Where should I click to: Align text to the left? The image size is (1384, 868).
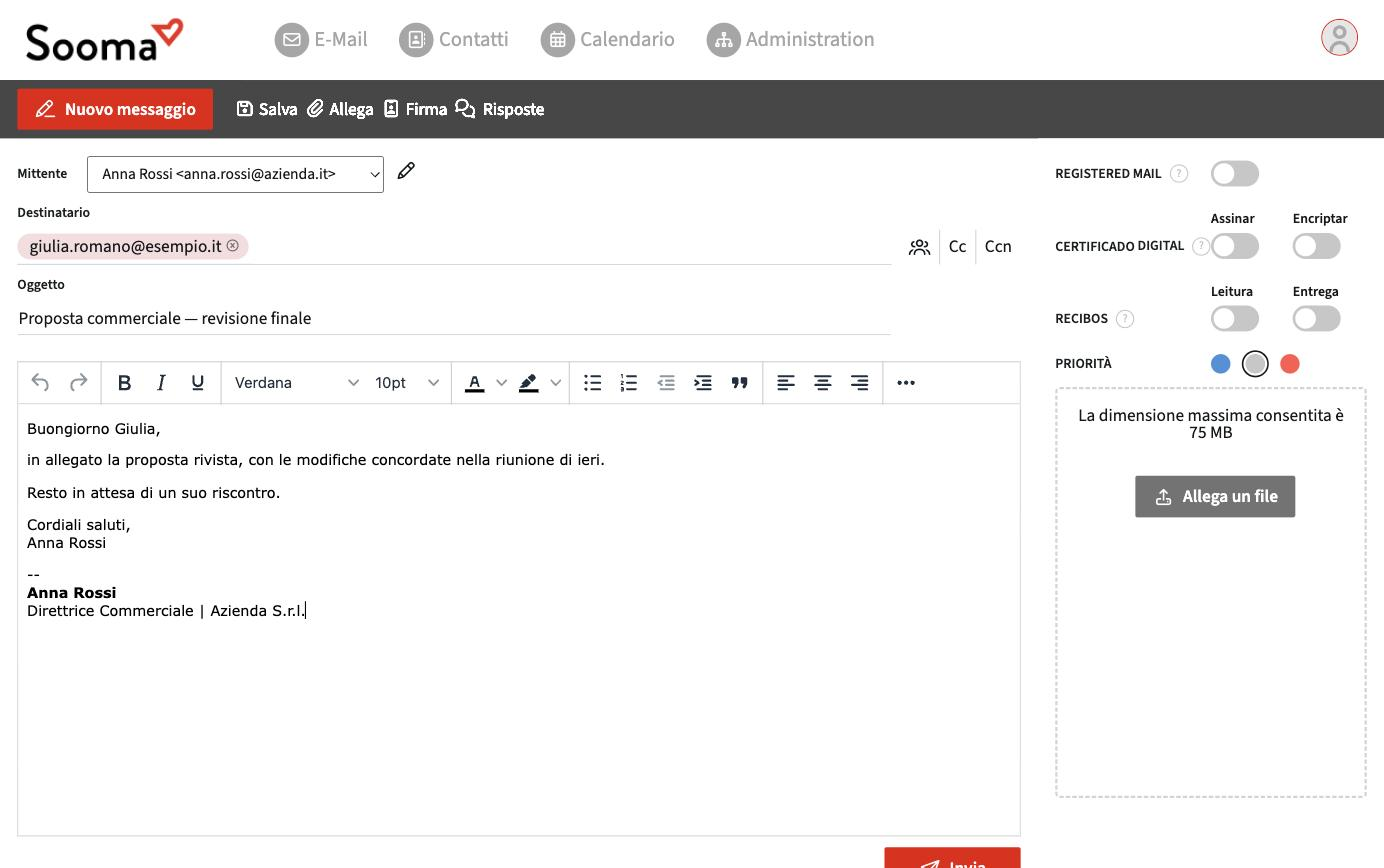pyautogui.click(x=786, y=383)
